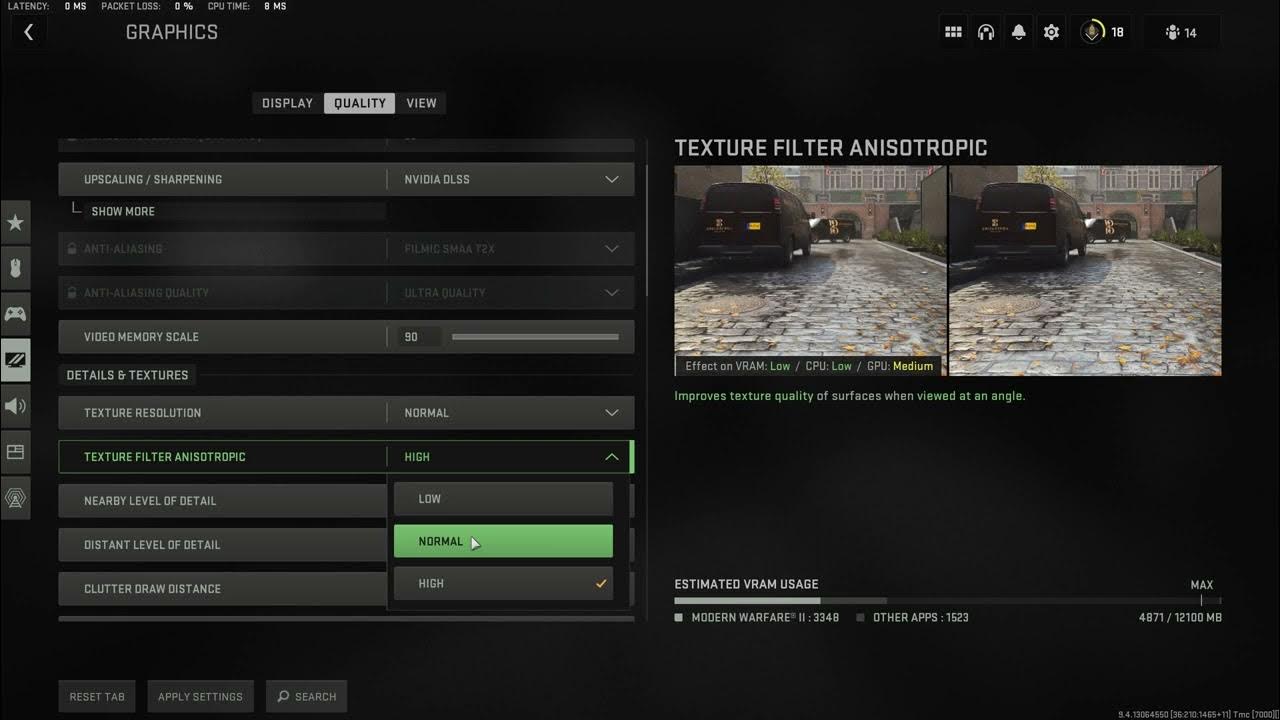Click the NVIDIA DLSS value
1280x720 pixels.
tap(437, 179)
